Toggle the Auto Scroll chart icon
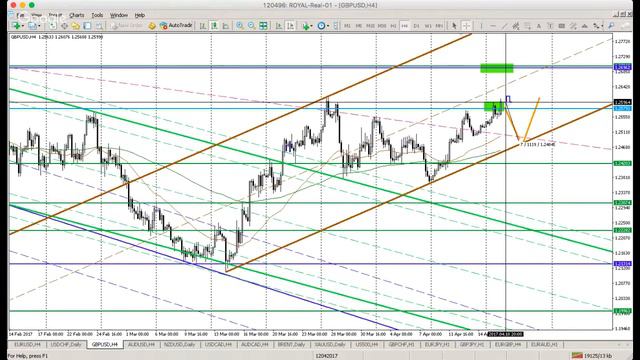This screenshot has height=360, width=640. tap(279, 26)
